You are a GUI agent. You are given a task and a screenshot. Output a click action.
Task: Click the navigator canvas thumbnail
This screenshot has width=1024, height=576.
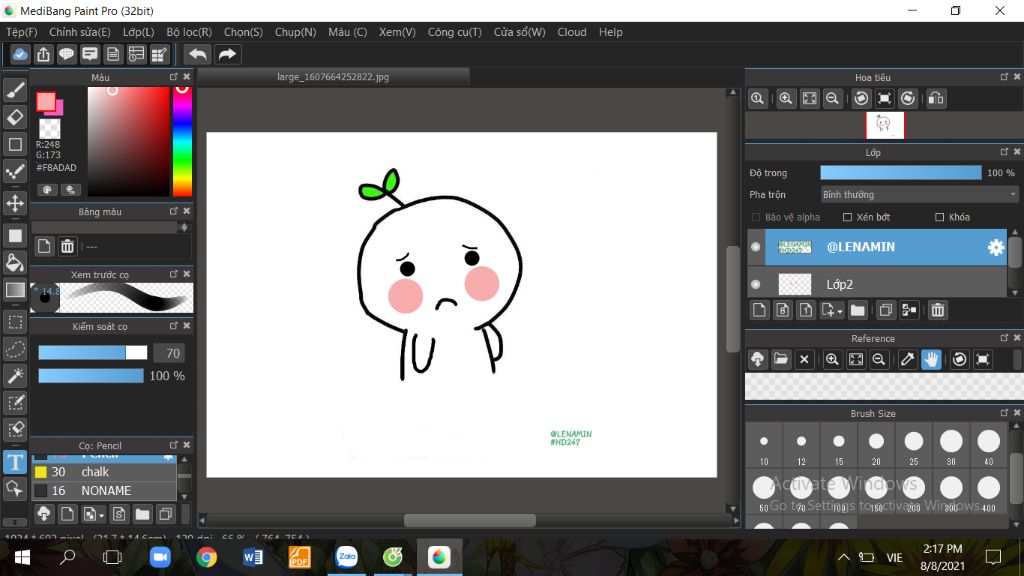(x=885, y=125)
